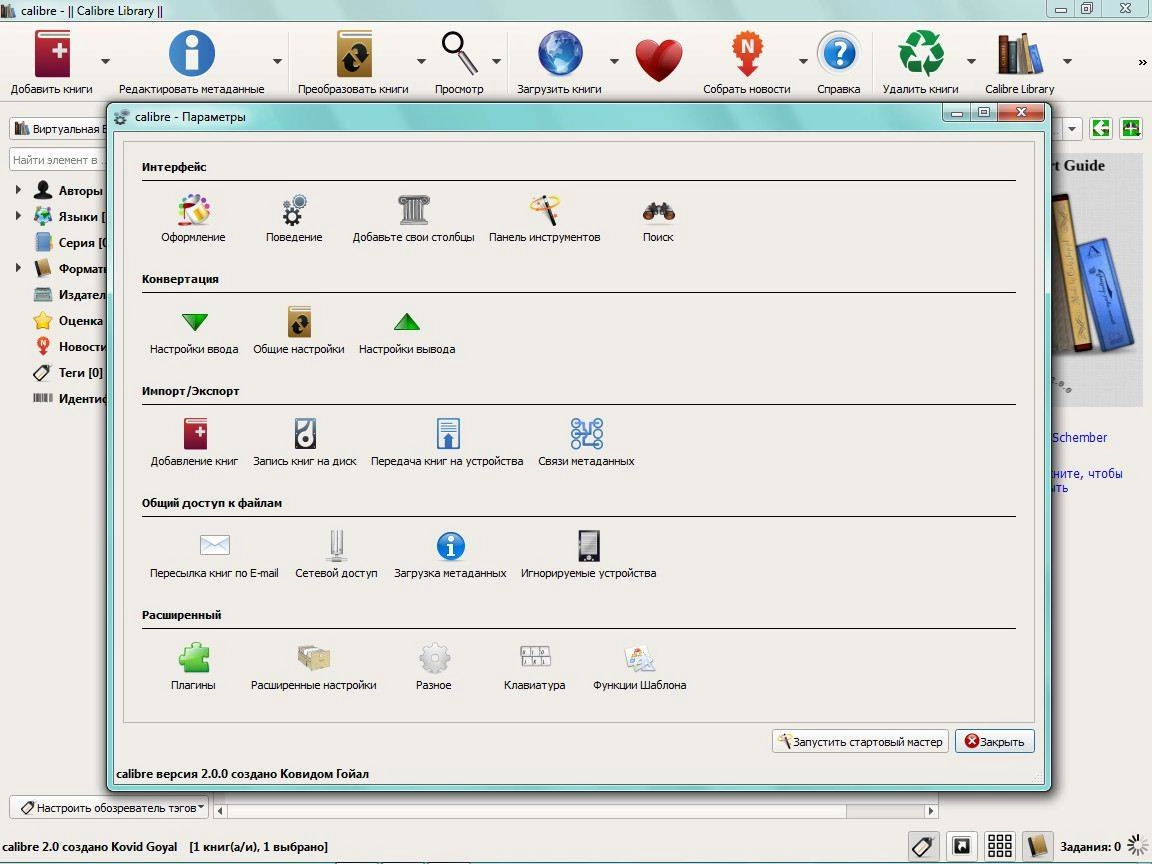Screen dimensions: 1152x864
Task: Open Оформление appearance settings
Action: 193,218
